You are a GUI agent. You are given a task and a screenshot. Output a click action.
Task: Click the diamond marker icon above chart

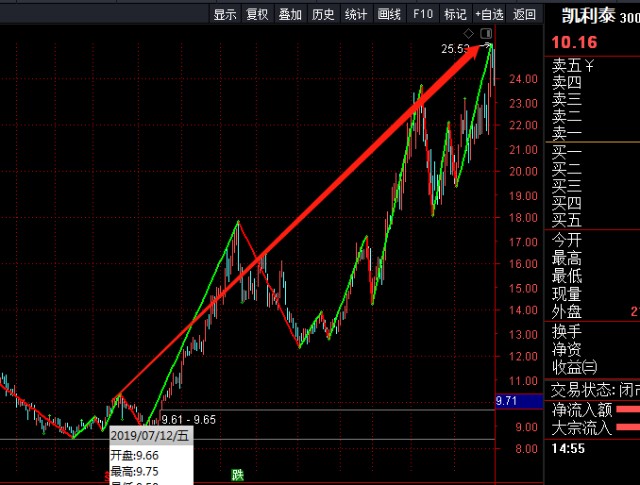[x=468, y=33]
